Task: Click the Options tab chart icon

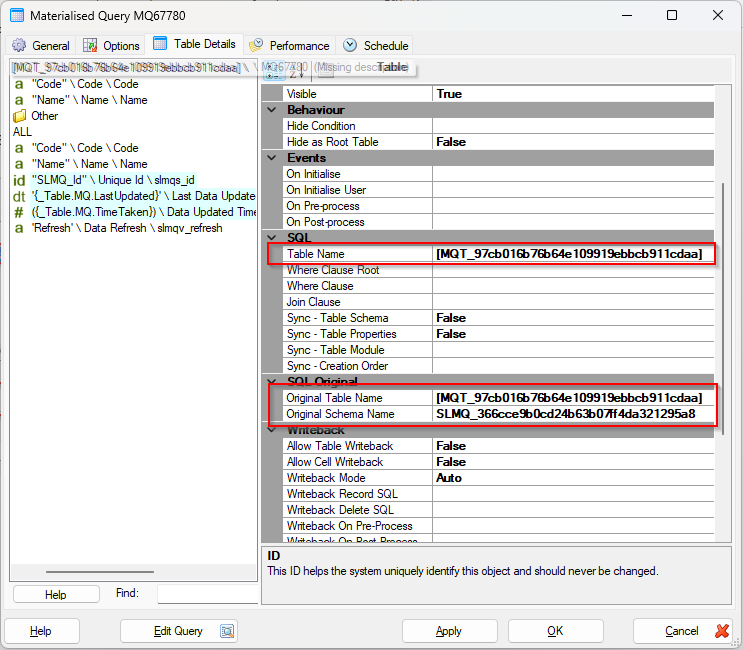Action: 90,45
